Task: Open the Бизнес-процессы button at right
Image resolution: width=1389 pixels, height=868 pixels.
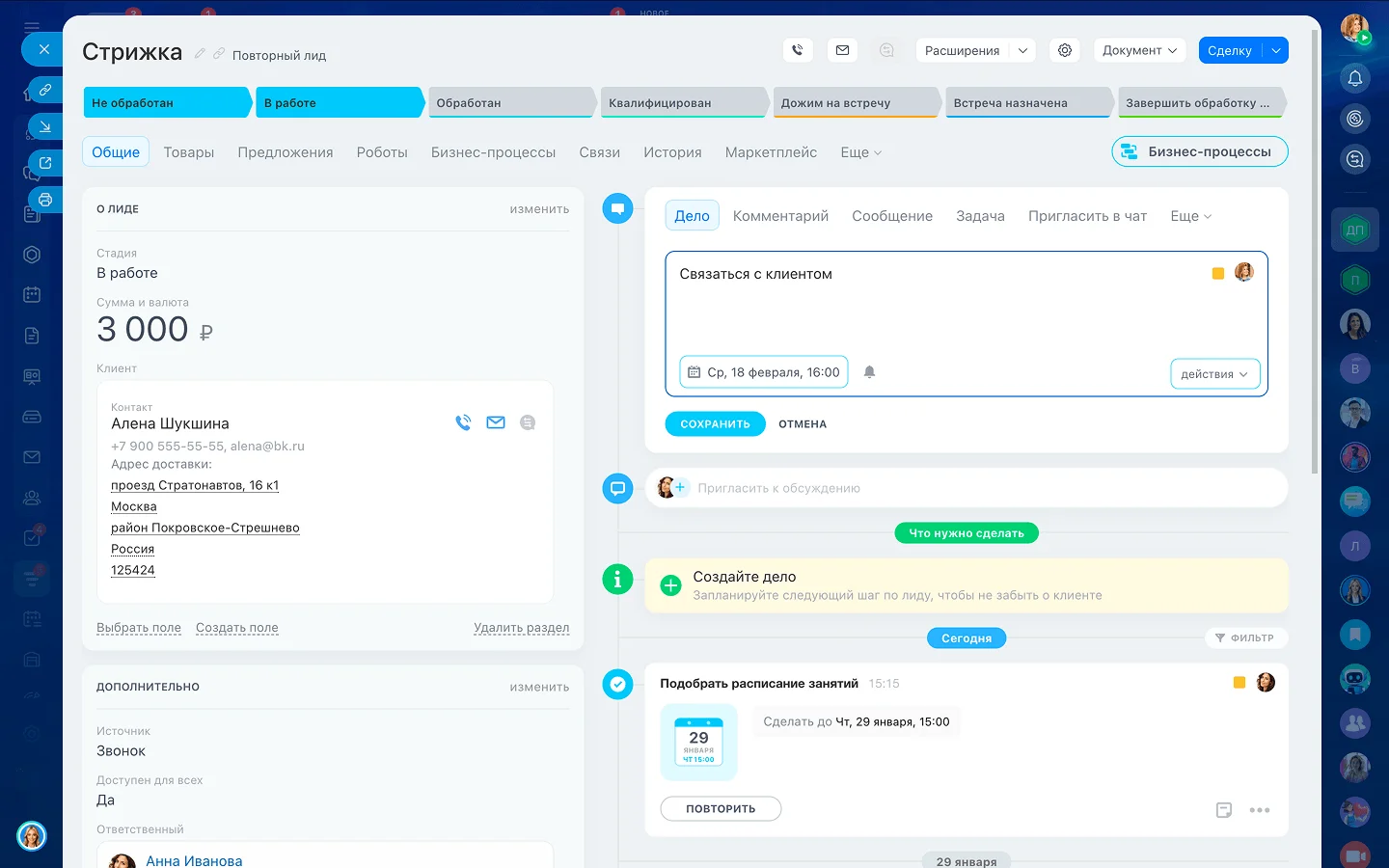Action: [x=1200, y=151]
